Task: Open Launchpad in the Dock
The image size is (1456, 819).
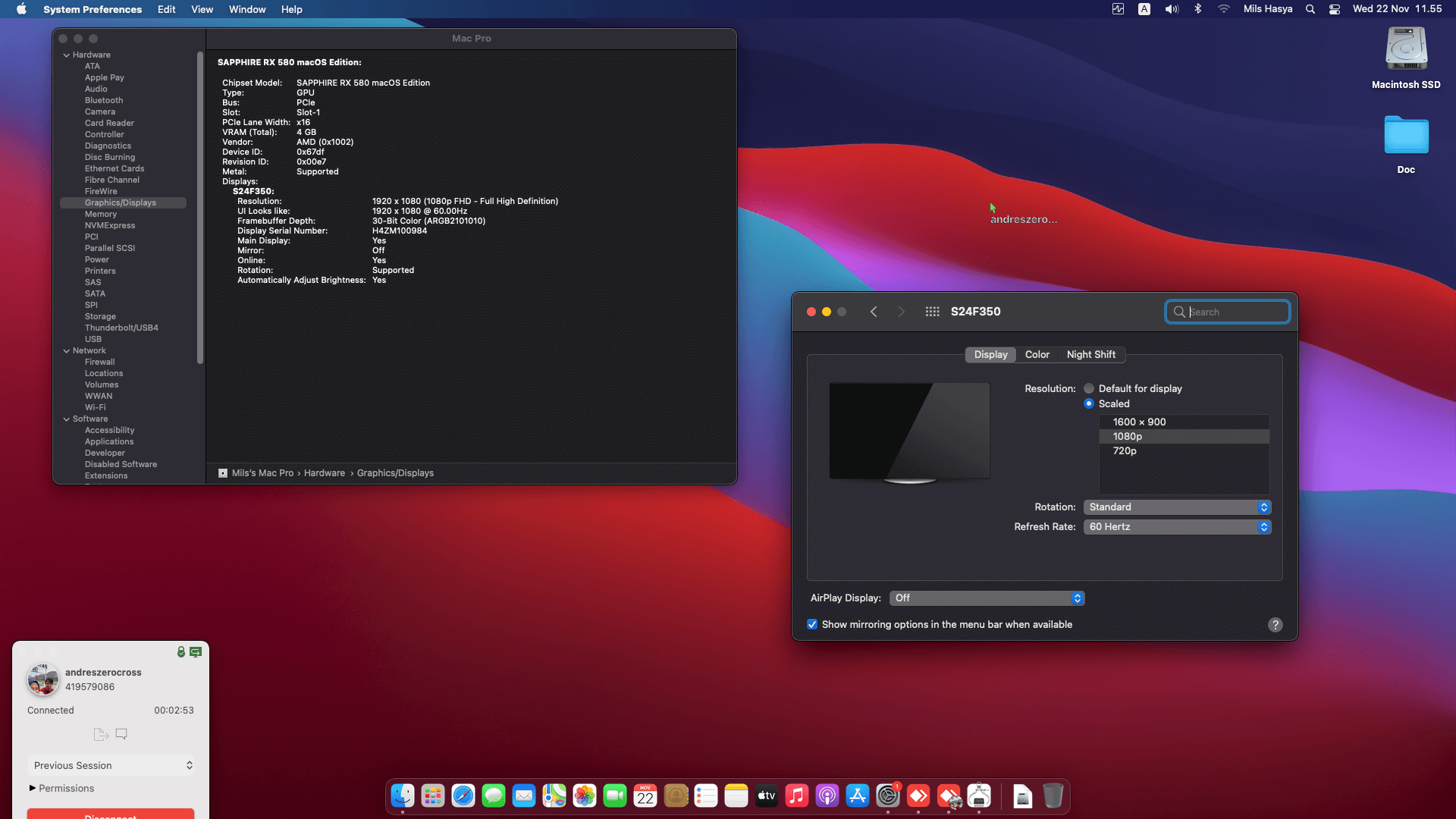Action: (x=433, y=795)
